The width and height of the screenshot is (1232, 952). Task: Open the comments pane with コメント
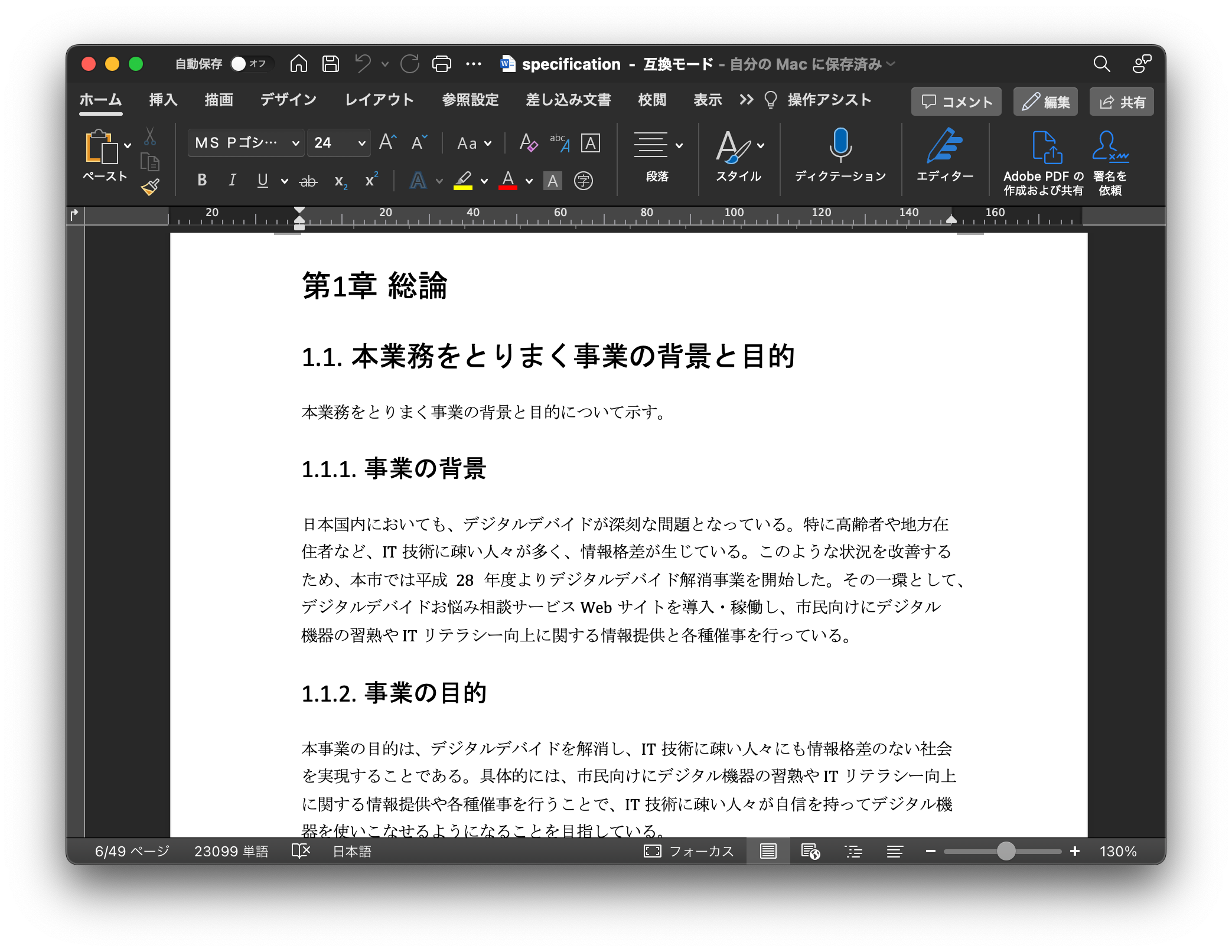pyautogui.click(x=956, y=101)
